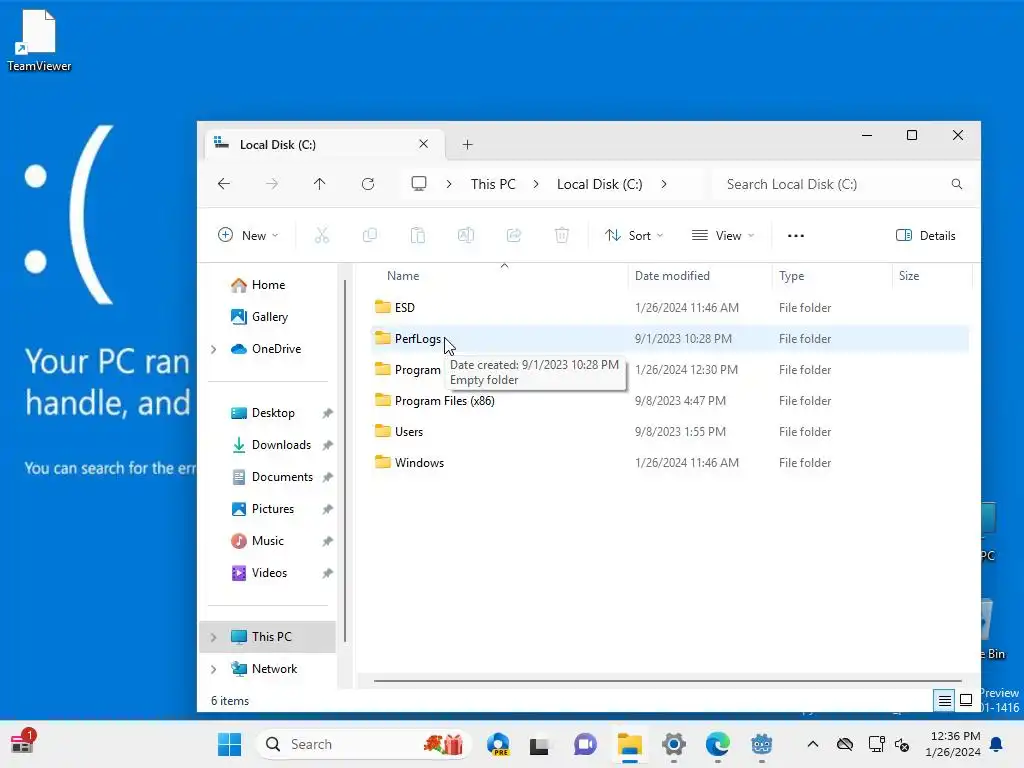Screen dimensions: 1024x768
Task: Sort by Size column header
Action: [x=909, y=276]
